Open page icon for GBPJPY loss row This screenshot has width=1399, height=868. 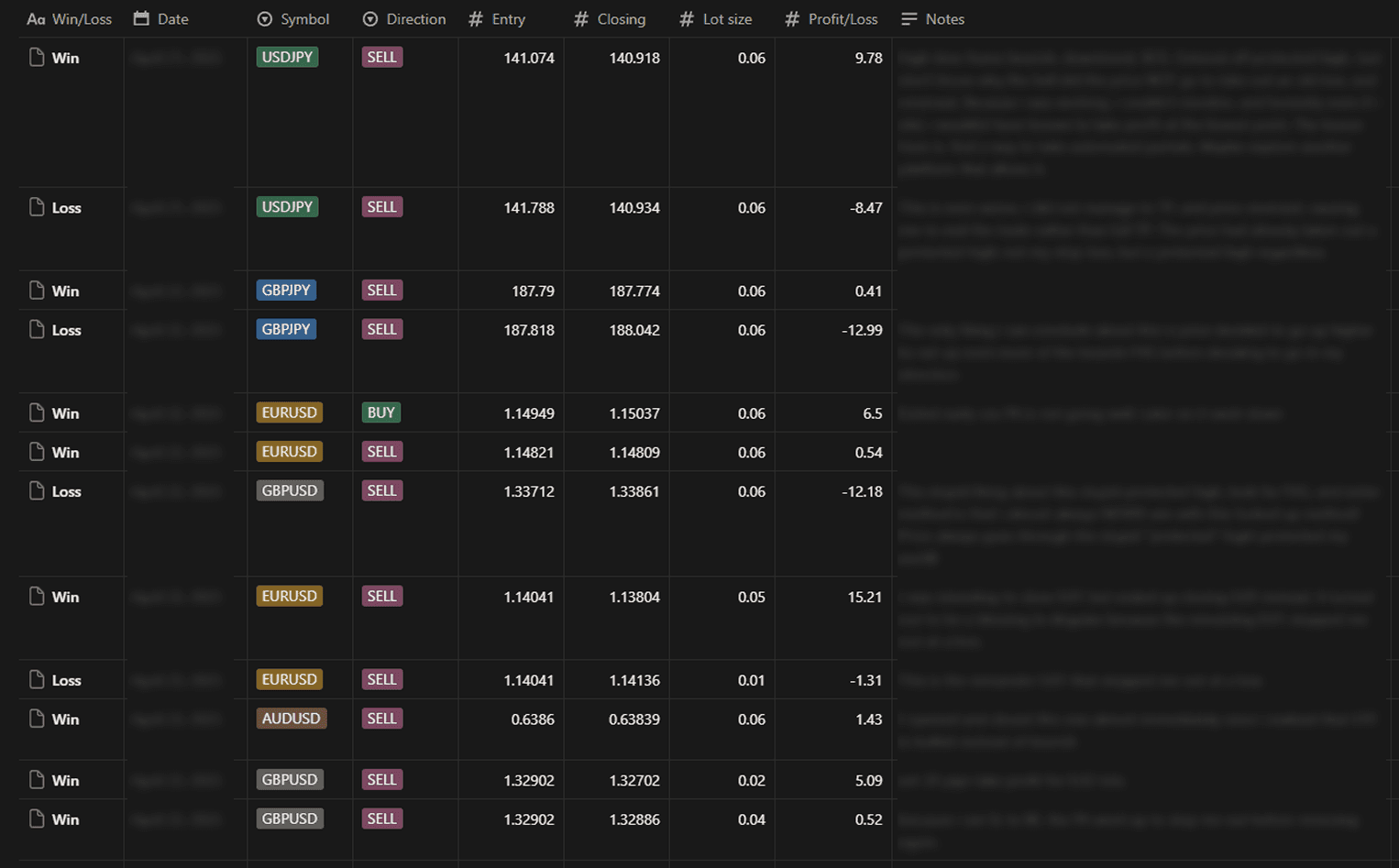tap(37, 330)
